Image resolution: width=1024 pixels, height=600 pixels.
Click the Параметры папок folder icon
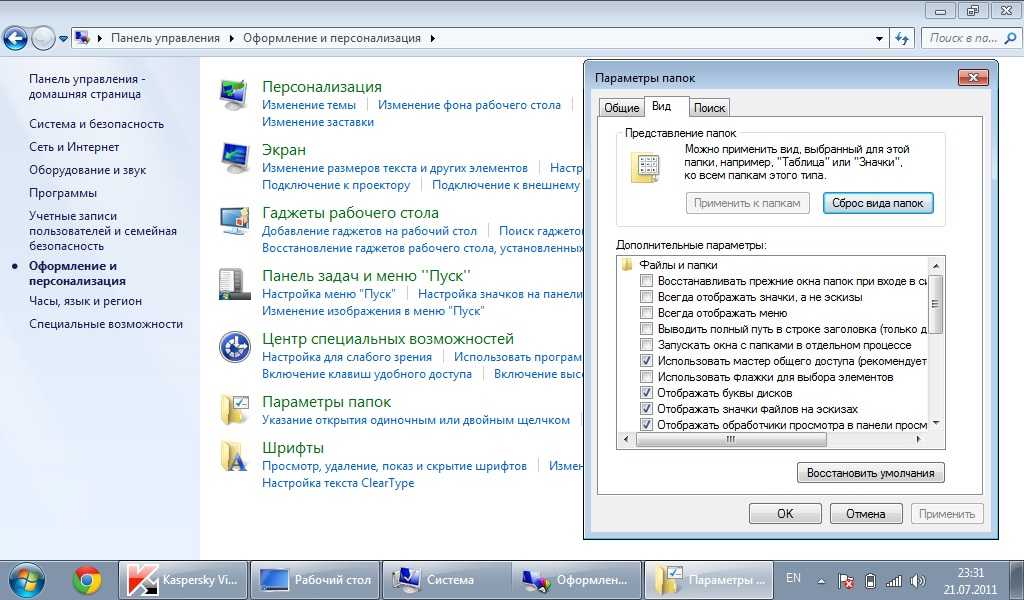tap(234, 410)
